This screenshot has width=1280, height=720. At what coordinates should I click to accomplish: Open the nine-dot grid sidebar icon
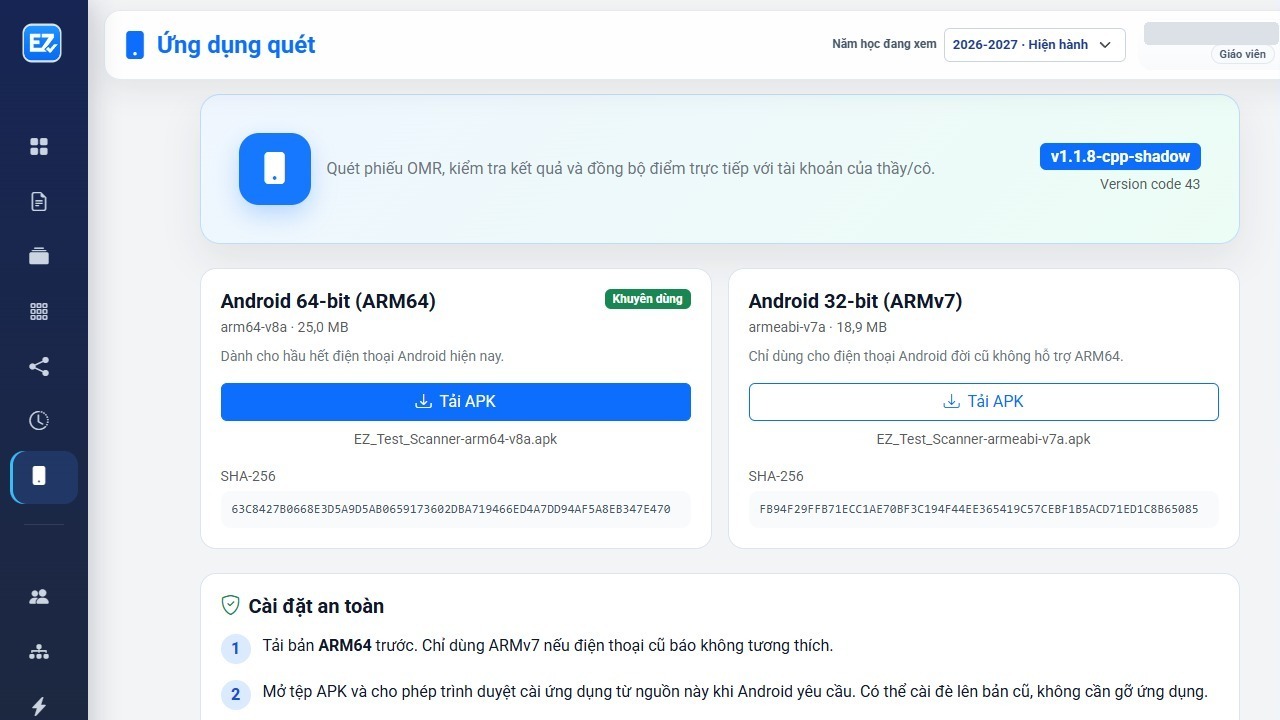(x=39, y=311)
